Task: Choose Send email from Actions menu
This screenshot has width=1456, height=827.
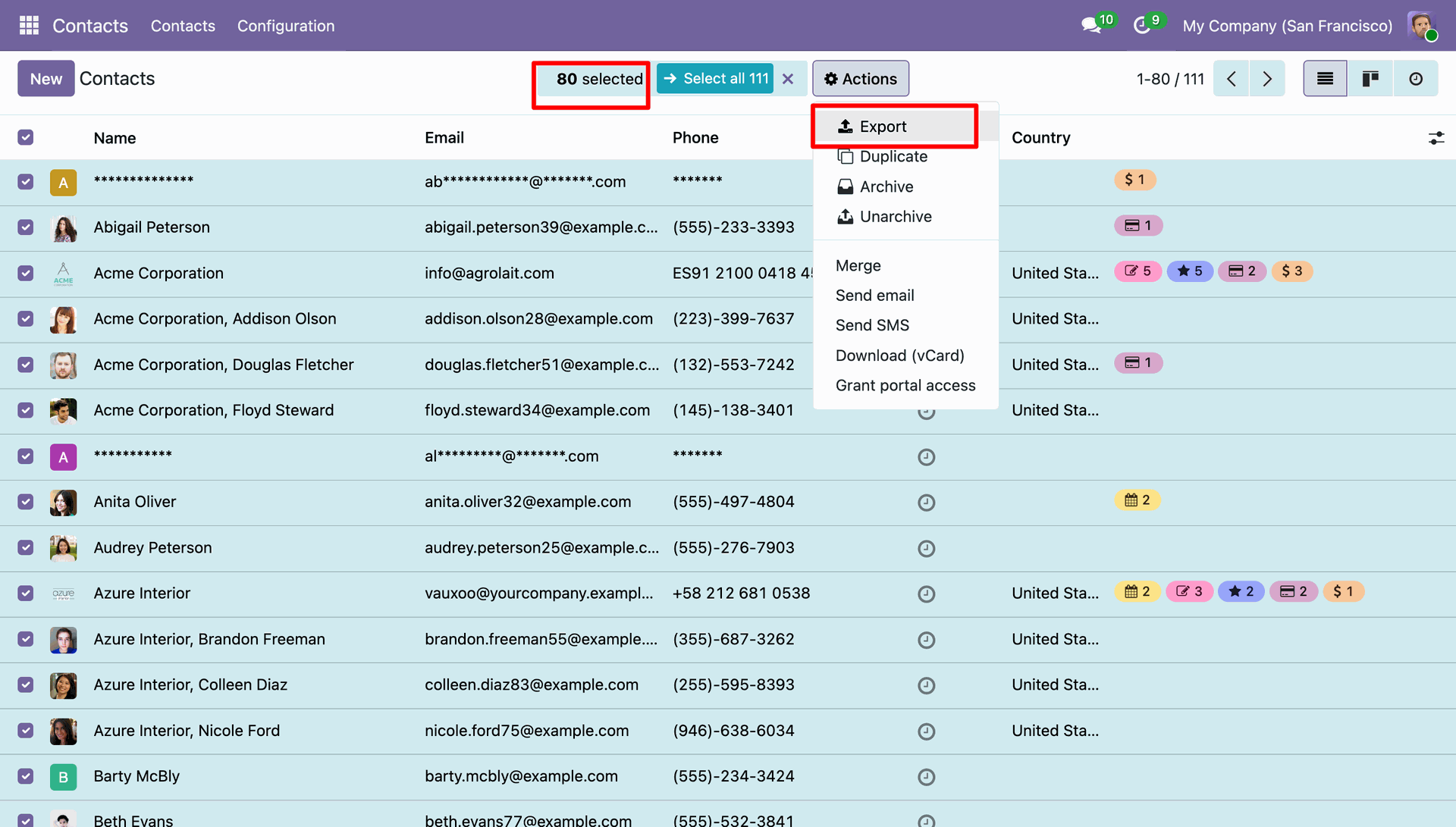Action: coord(905,296)
